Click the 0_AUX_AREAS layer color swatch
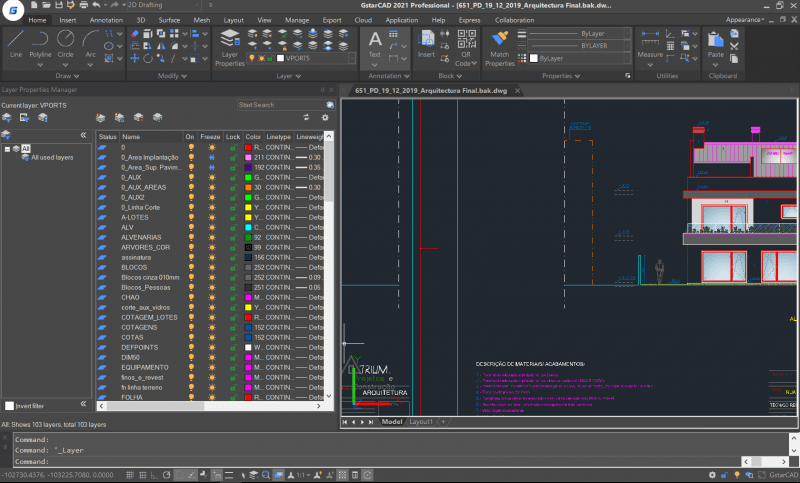800x483 pixels. click(x=249, y=187)
